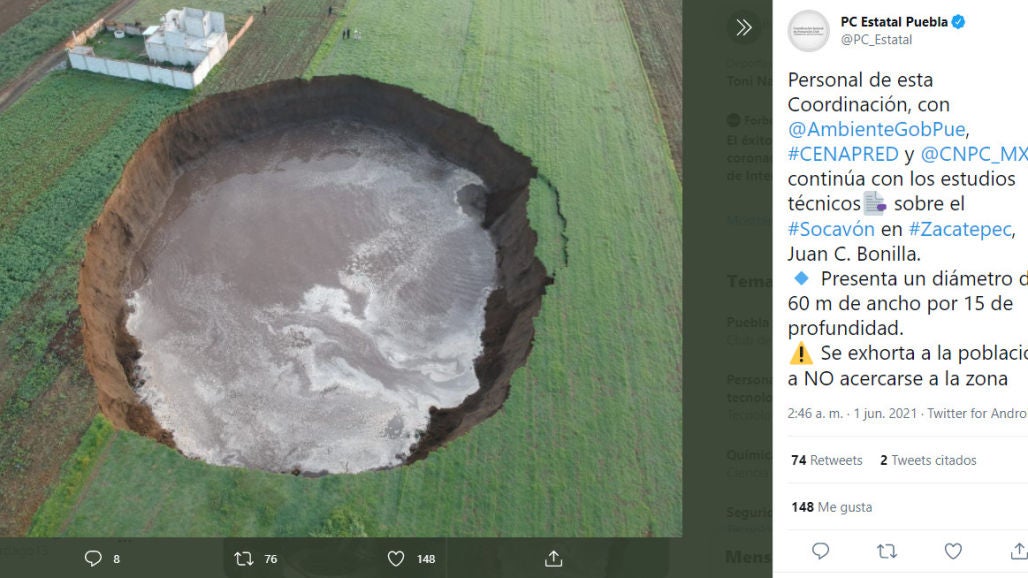
Task: Open the PC Estatal Puebla display name
Action: tap(893, 21)
